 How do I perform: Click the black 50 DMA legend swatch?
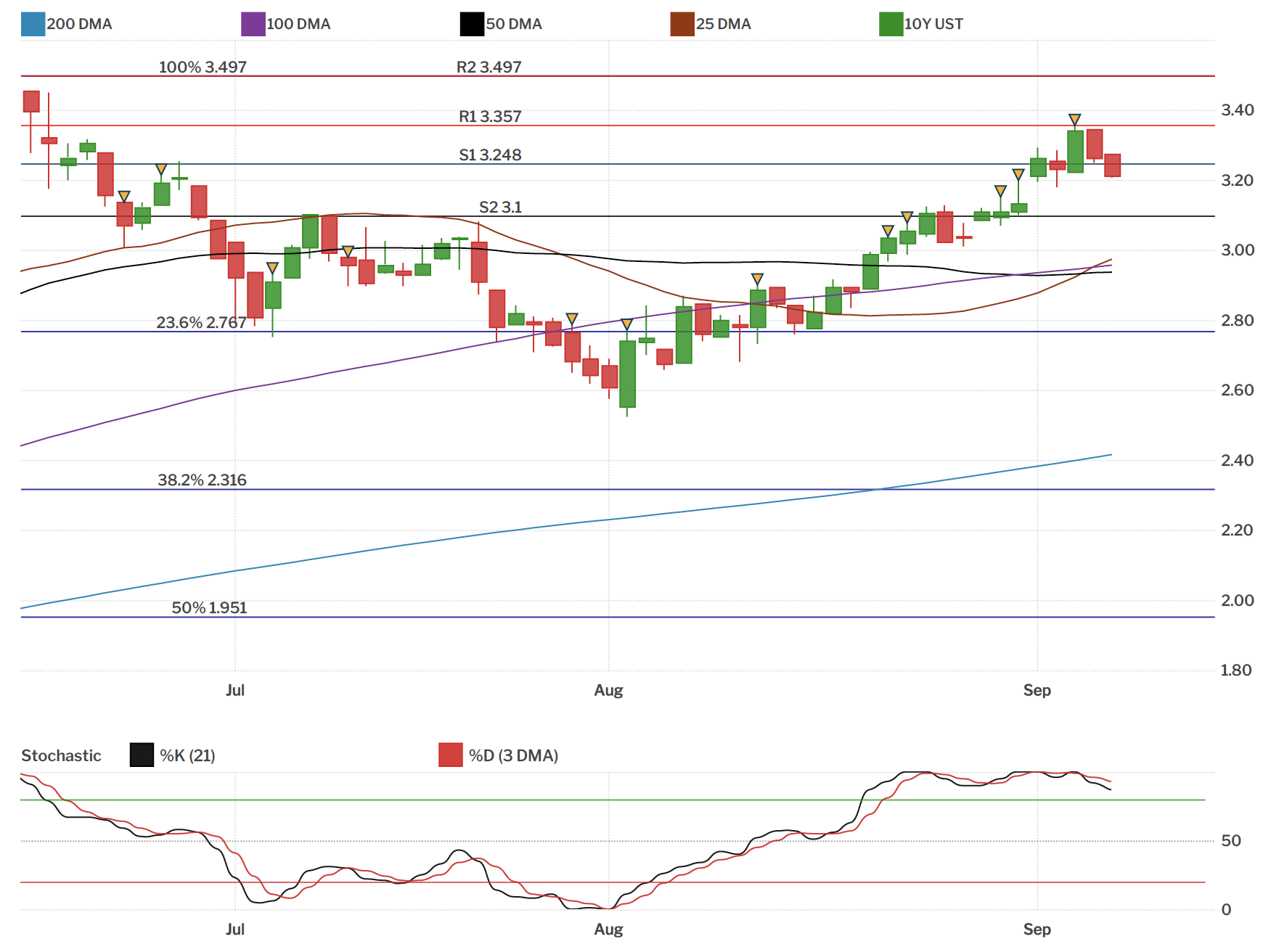click(x=472, y=24)
